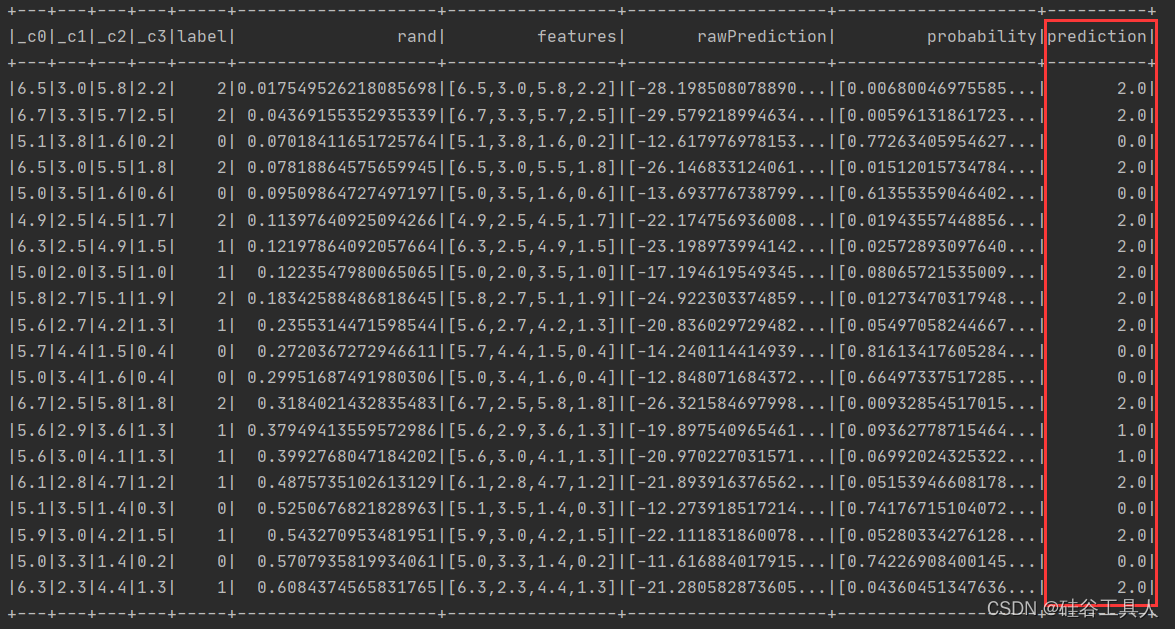
Task: Click probability value [0.01512015734784...
Action: point(937,168)
